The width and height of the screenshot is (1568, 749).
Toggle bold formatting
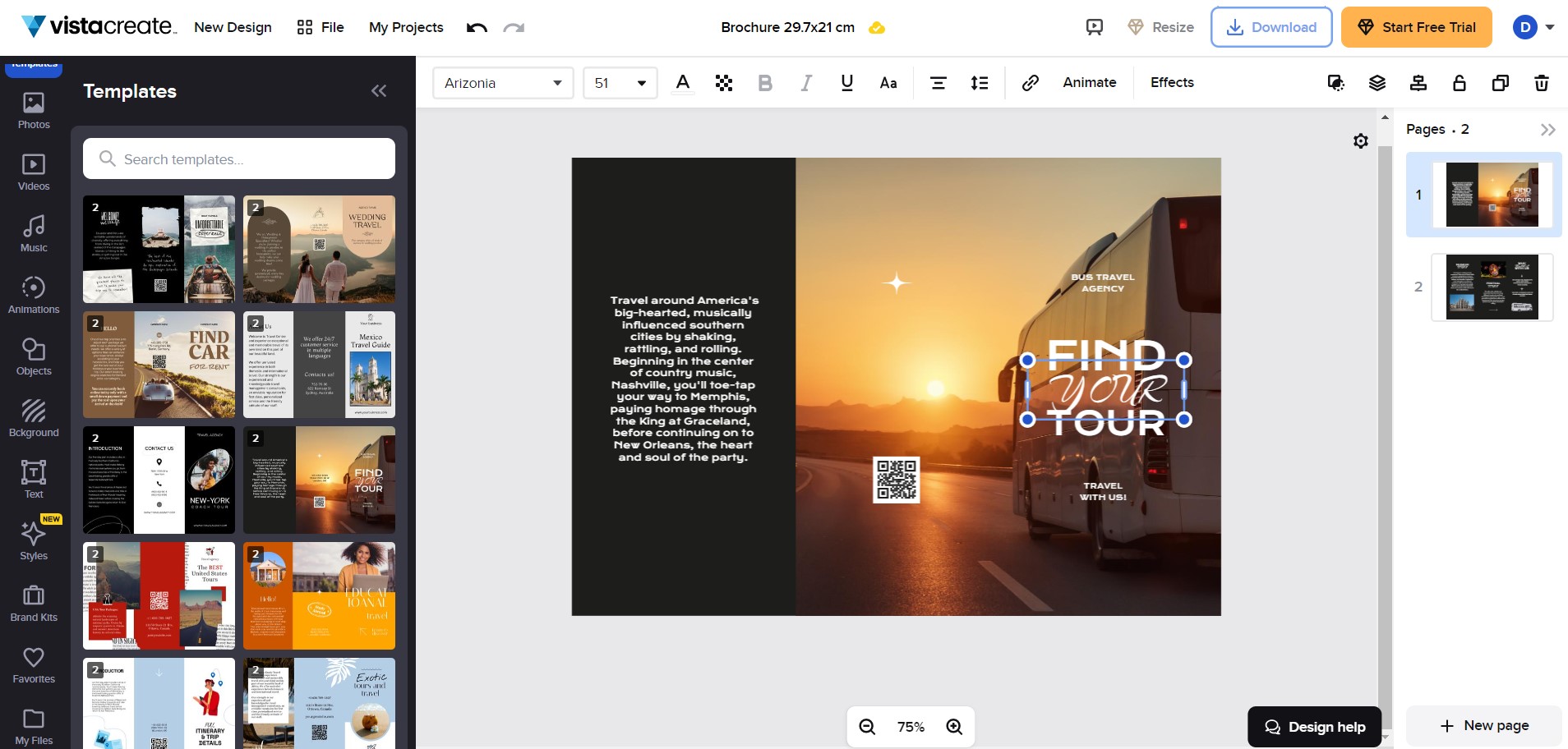pos(765,83)
